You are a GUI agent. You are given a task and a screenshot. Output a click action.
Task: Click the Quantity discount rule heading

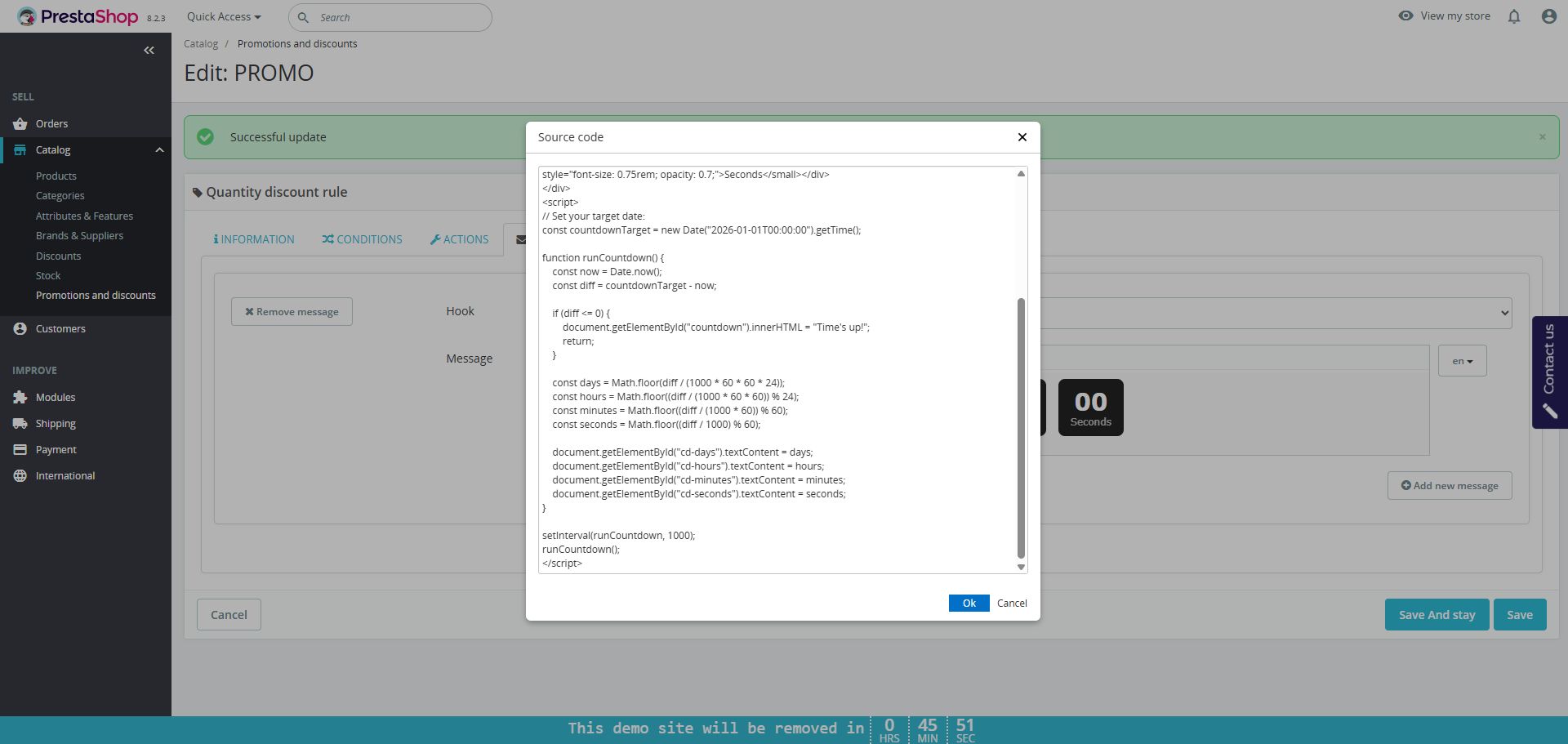coord(276,192)
